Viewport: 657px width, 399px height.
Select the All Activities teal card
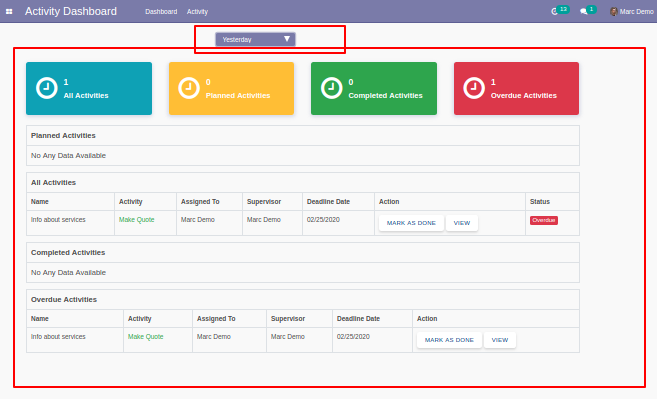coord(89,88)
